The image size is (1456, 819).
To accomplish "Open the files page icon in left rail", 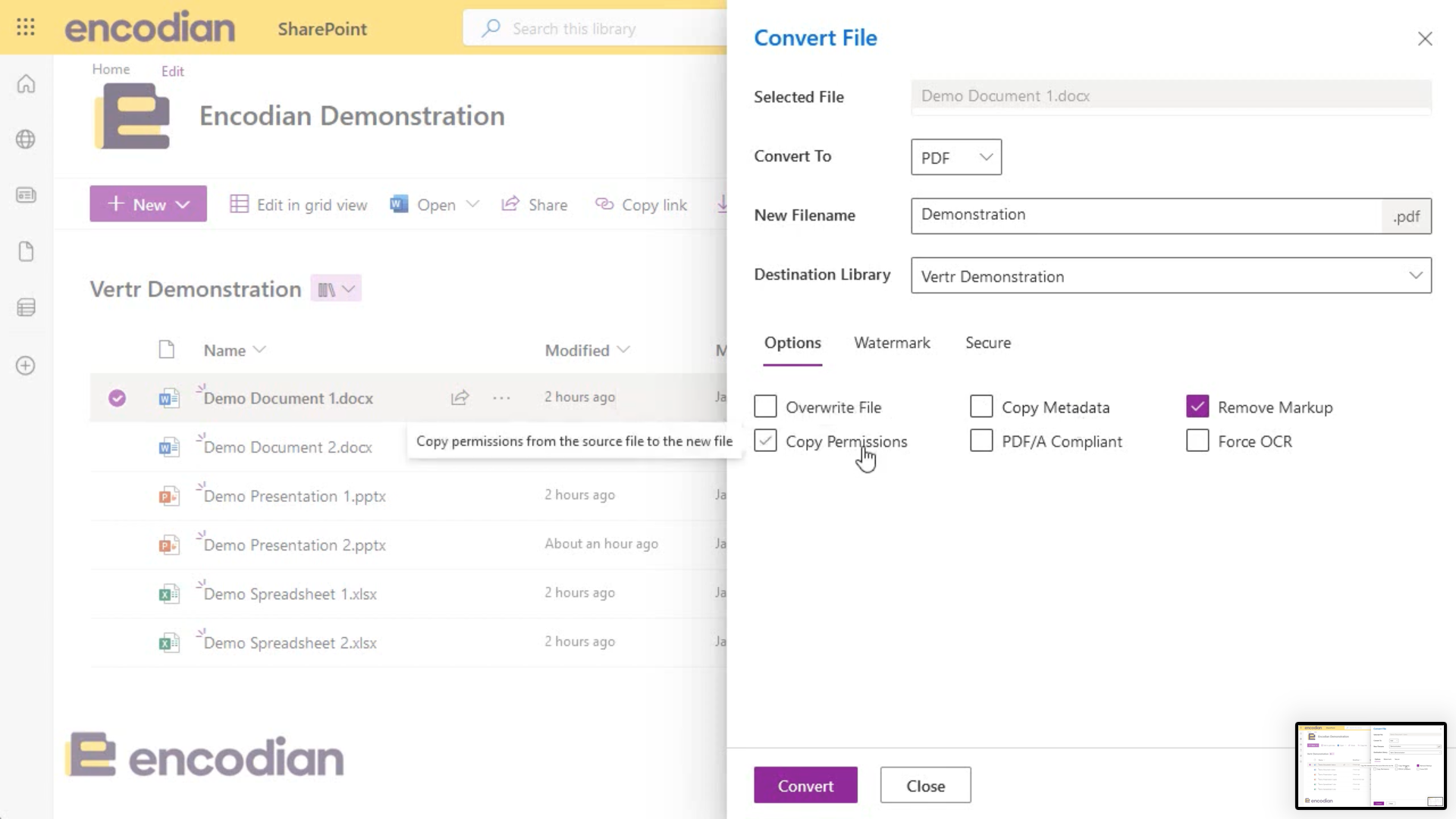I will point(26,252).
